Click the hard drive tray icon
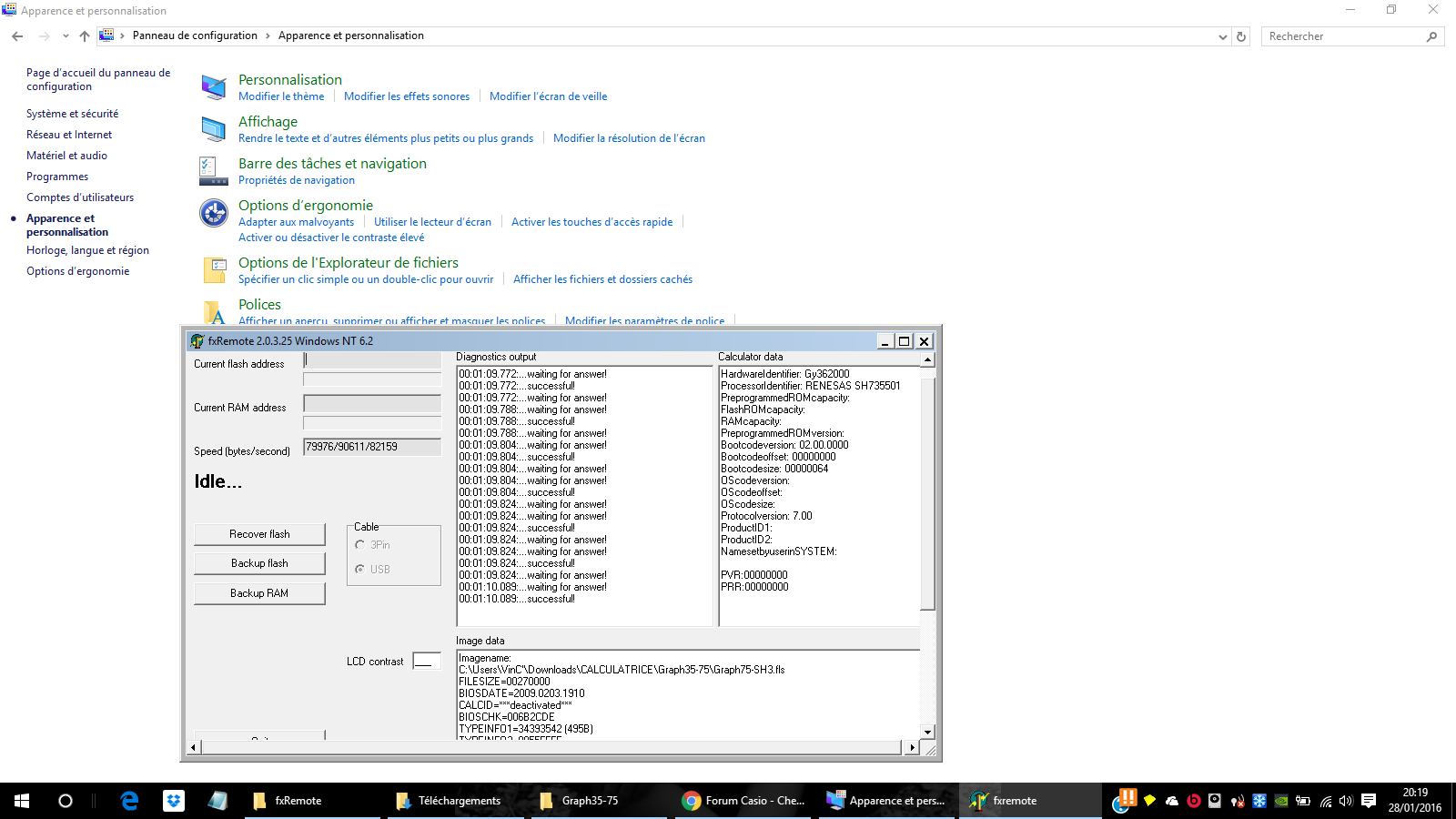 1215,801
